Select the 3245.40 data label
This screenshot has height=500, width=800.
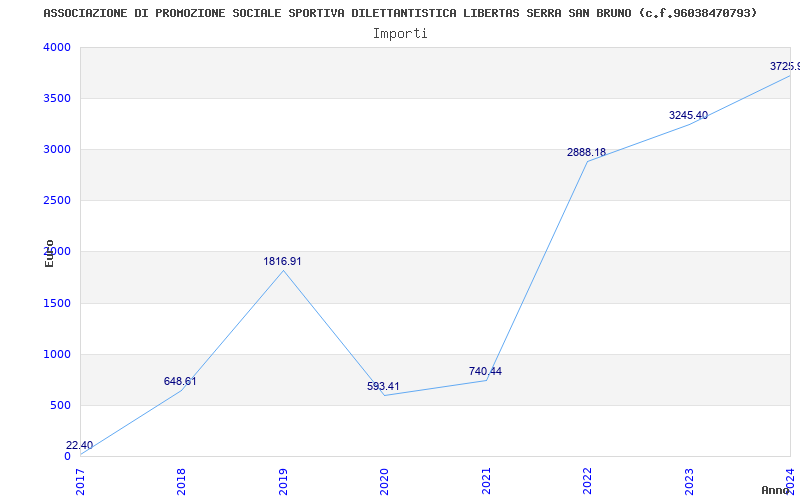pos(688,115)
